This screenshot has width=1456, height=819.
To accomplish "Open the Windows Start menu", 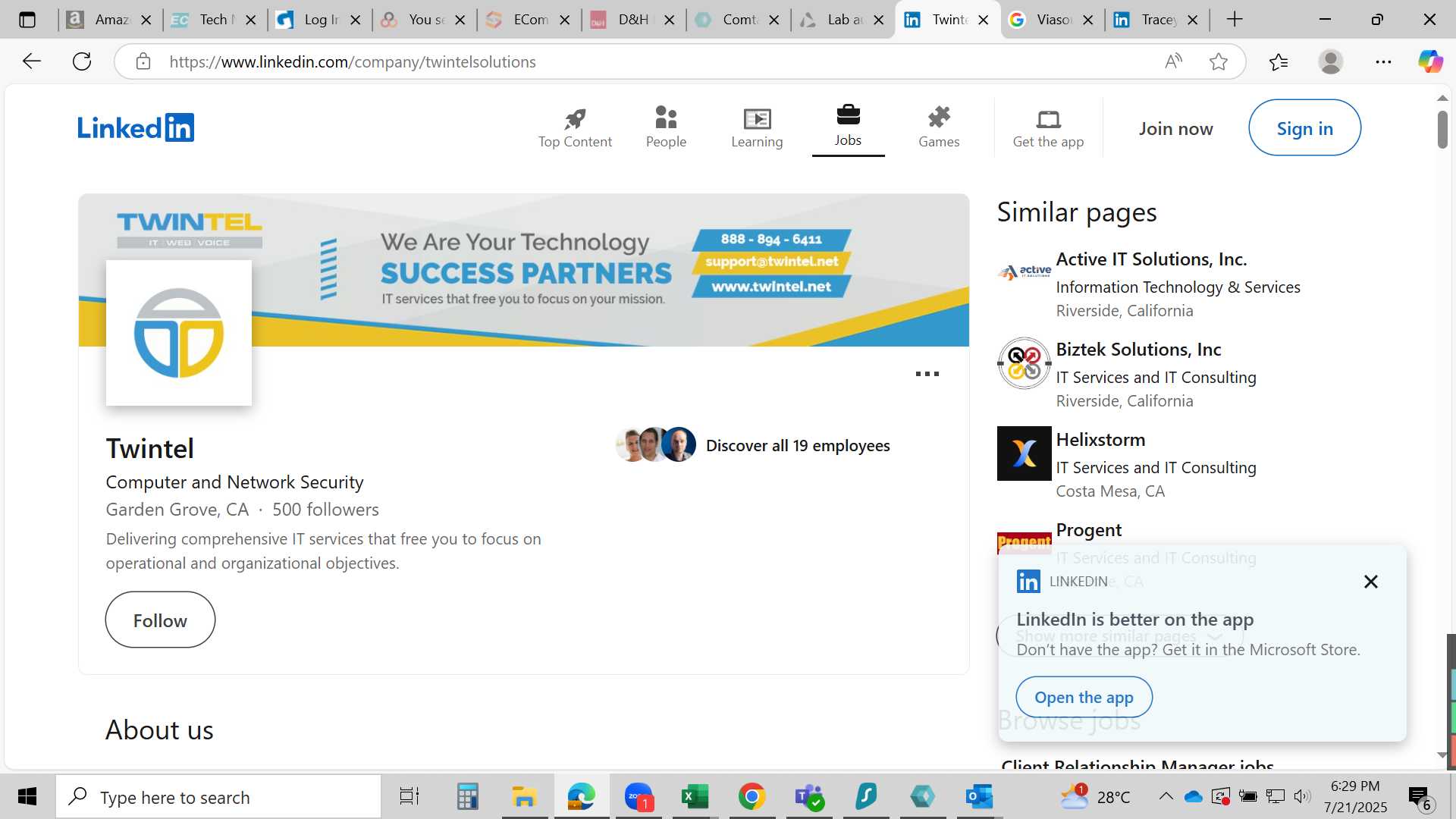I will click(27, 797).
